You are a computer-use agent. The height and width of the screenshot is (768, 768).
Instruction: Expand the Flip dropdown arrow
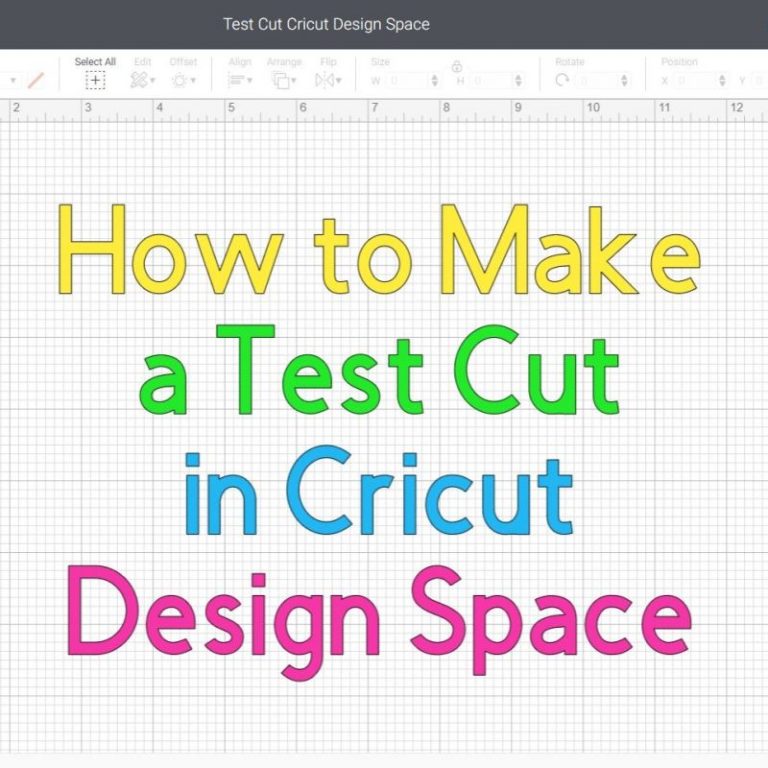[x=338, y=81]
